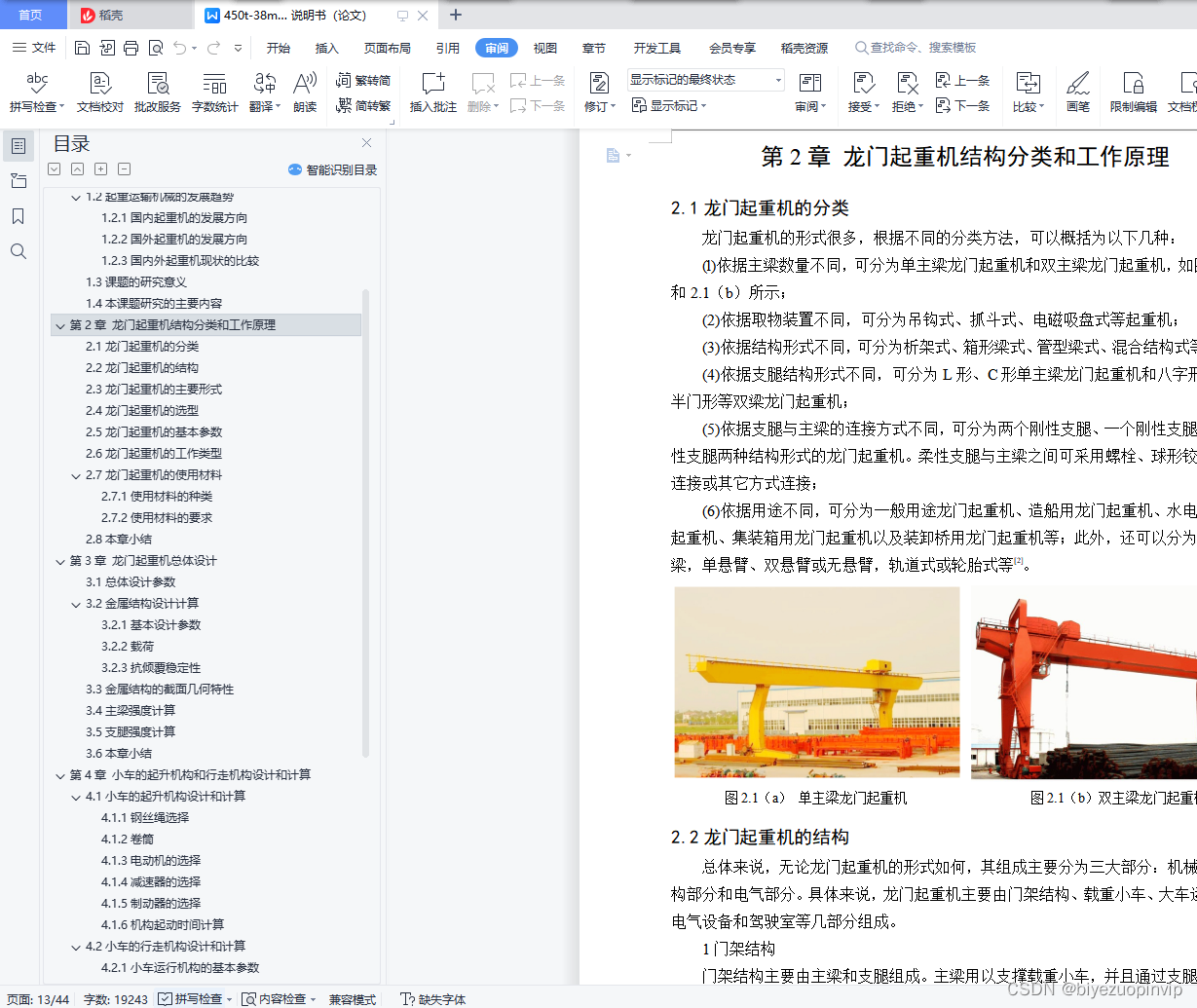Open a new tab with plus button
The height and width of the screenshot is (1008, 1197).
pos(455,15)
